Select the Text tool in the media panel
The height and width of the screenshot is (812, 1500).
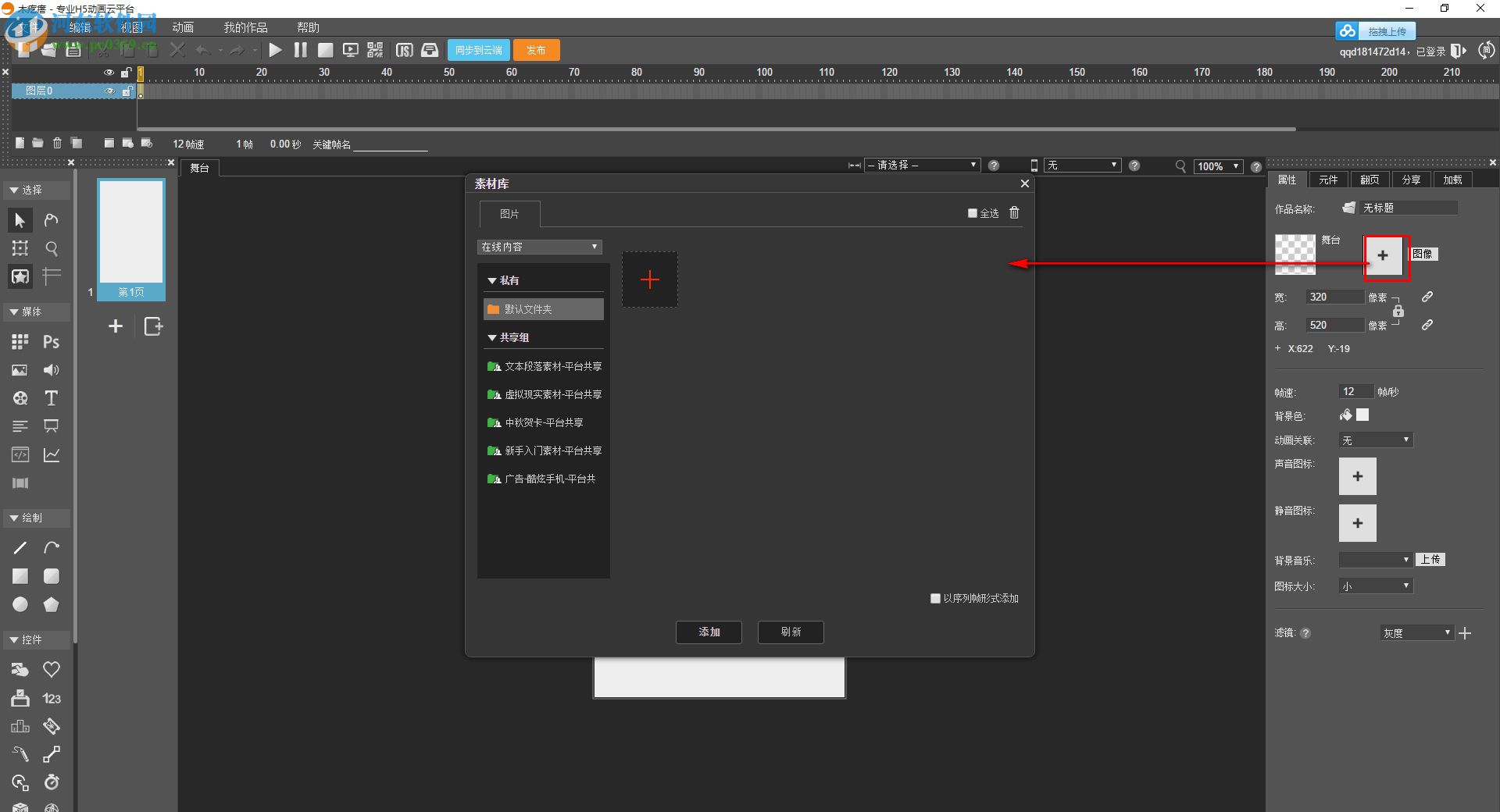point(51,398)
